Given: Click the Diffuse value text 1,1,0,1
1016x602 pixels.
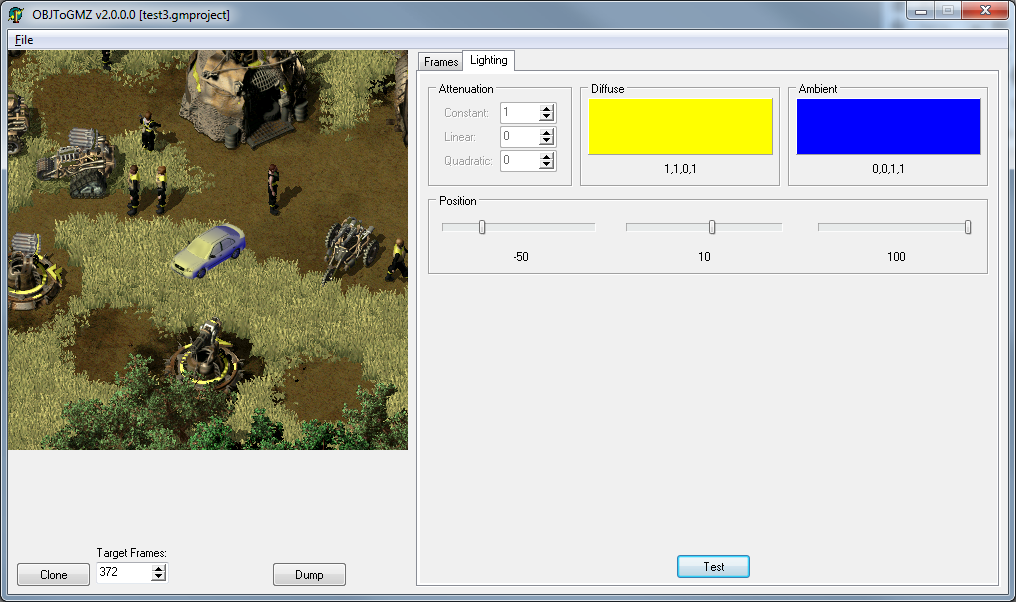Looking at the screenshot, I should 680,169.
